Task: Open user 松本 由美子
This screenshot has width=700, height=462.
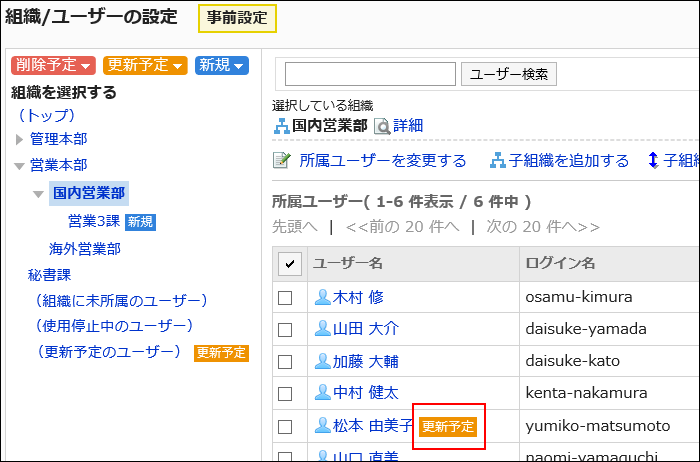Action: (x=373, y=425)
